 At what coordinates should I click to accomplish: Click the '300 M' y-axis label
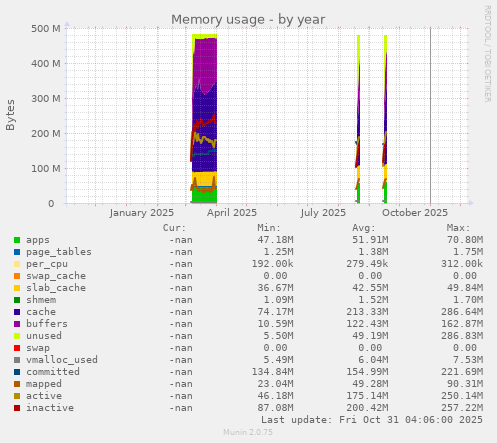pyautogui.click(x=46, y=99)
